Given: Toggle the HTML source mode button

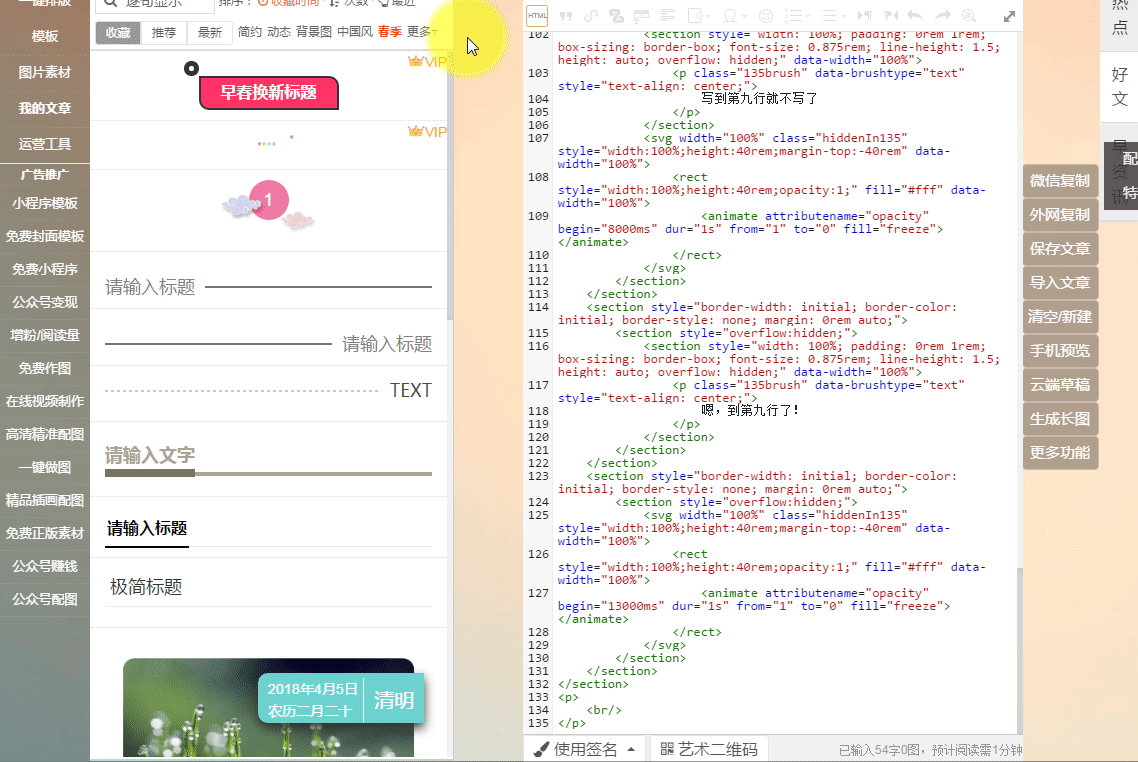Looking at the screenshot, I should 537,15.
